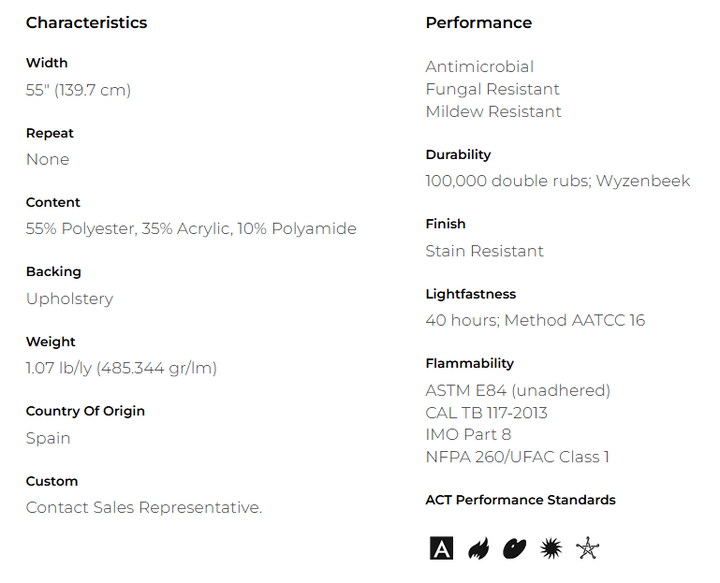Click the Contact Sales Representative text
Image resolution: width=720 pixels, height=583 pixels.
[144, 508]
